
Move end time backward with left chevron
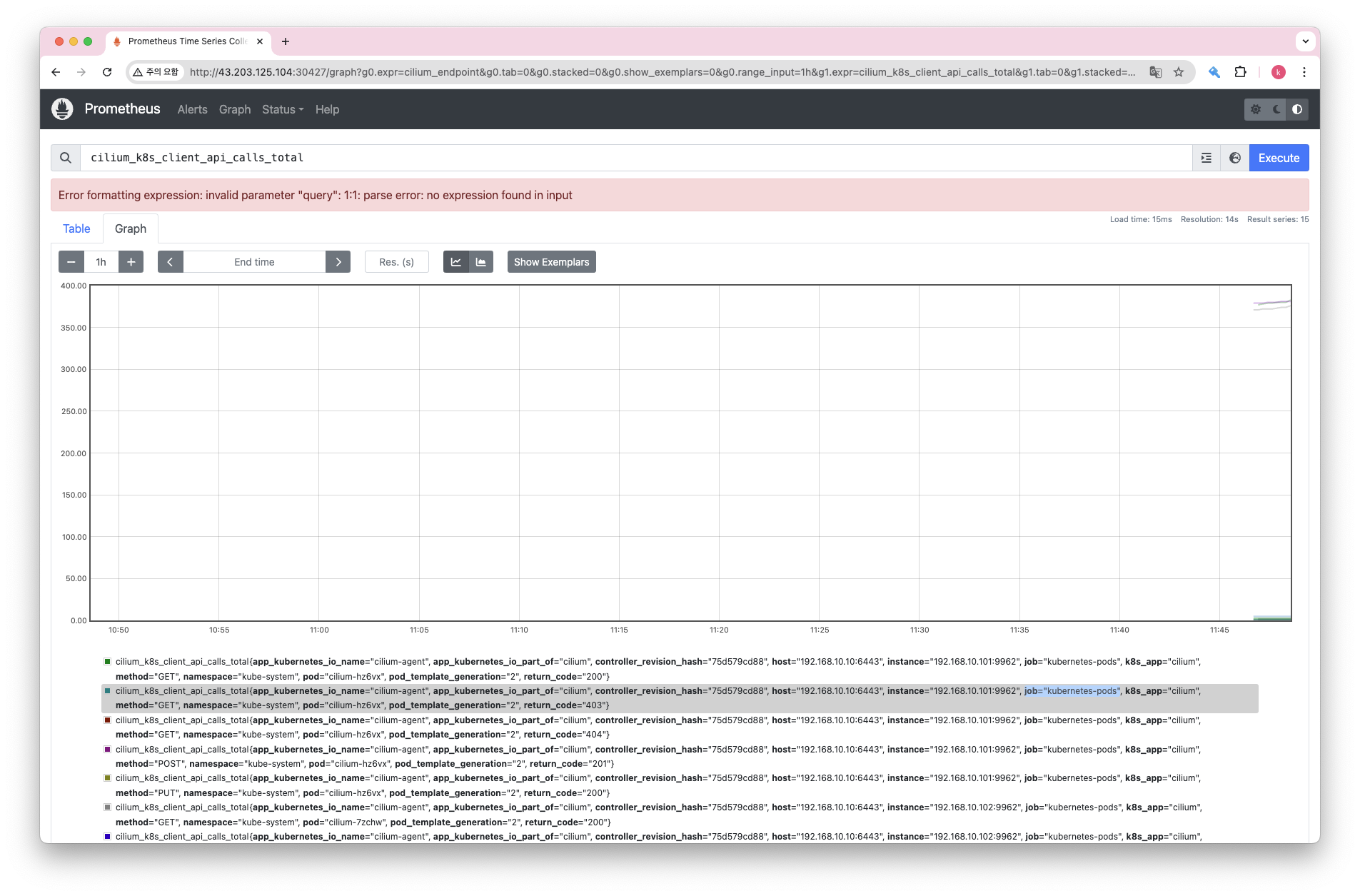tap(170, 262)
